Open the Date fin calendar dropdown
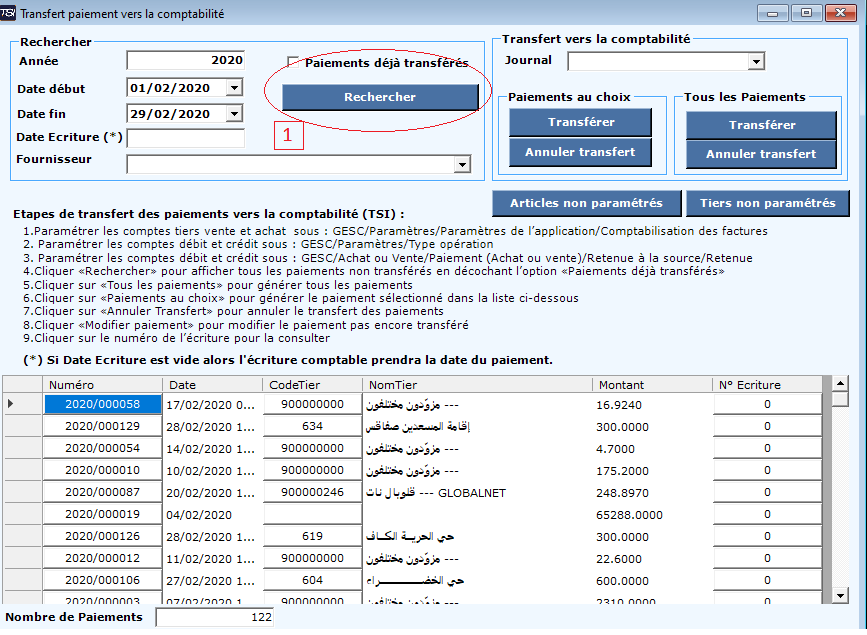 [234, 113]
